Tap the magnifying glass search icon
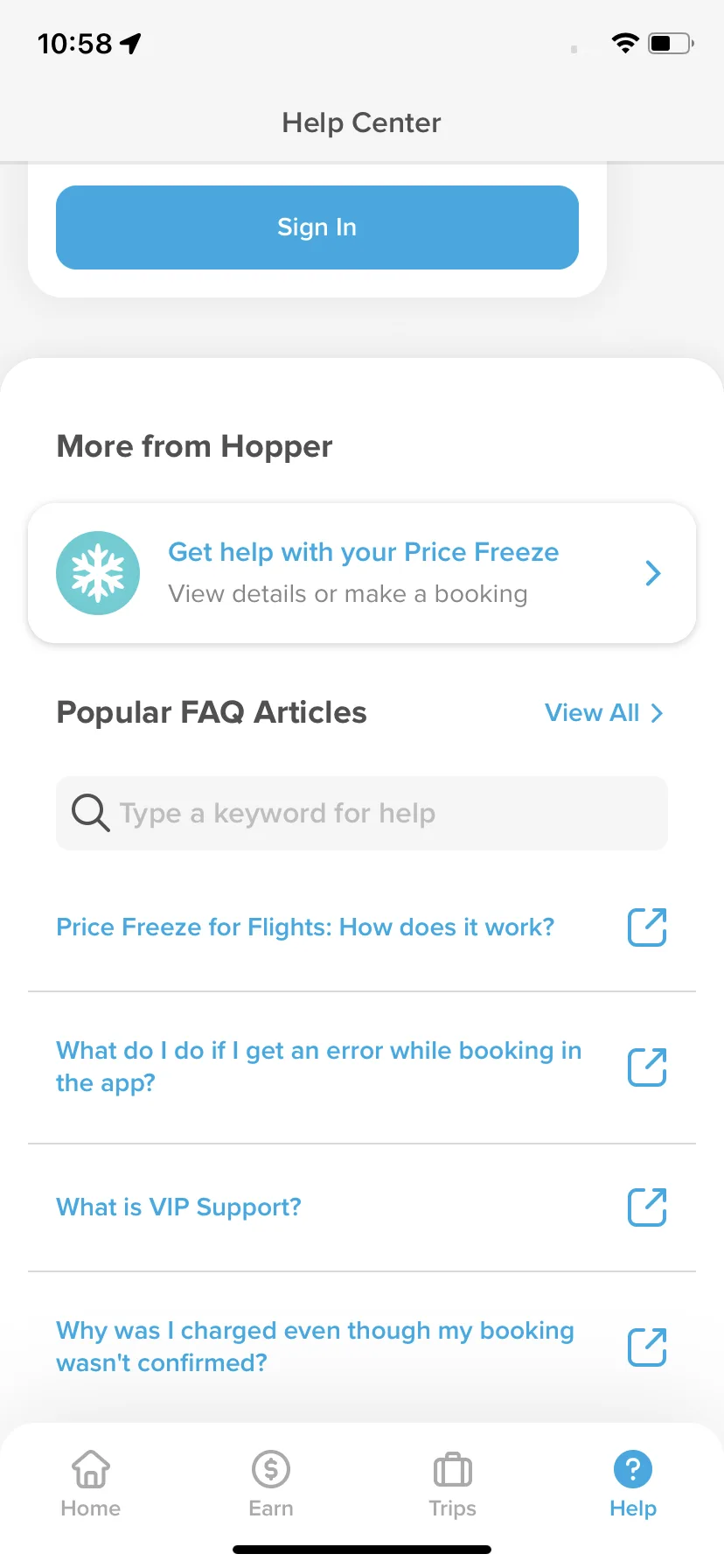This screenshot has width=724, height=1568. (x=90, y=813)
